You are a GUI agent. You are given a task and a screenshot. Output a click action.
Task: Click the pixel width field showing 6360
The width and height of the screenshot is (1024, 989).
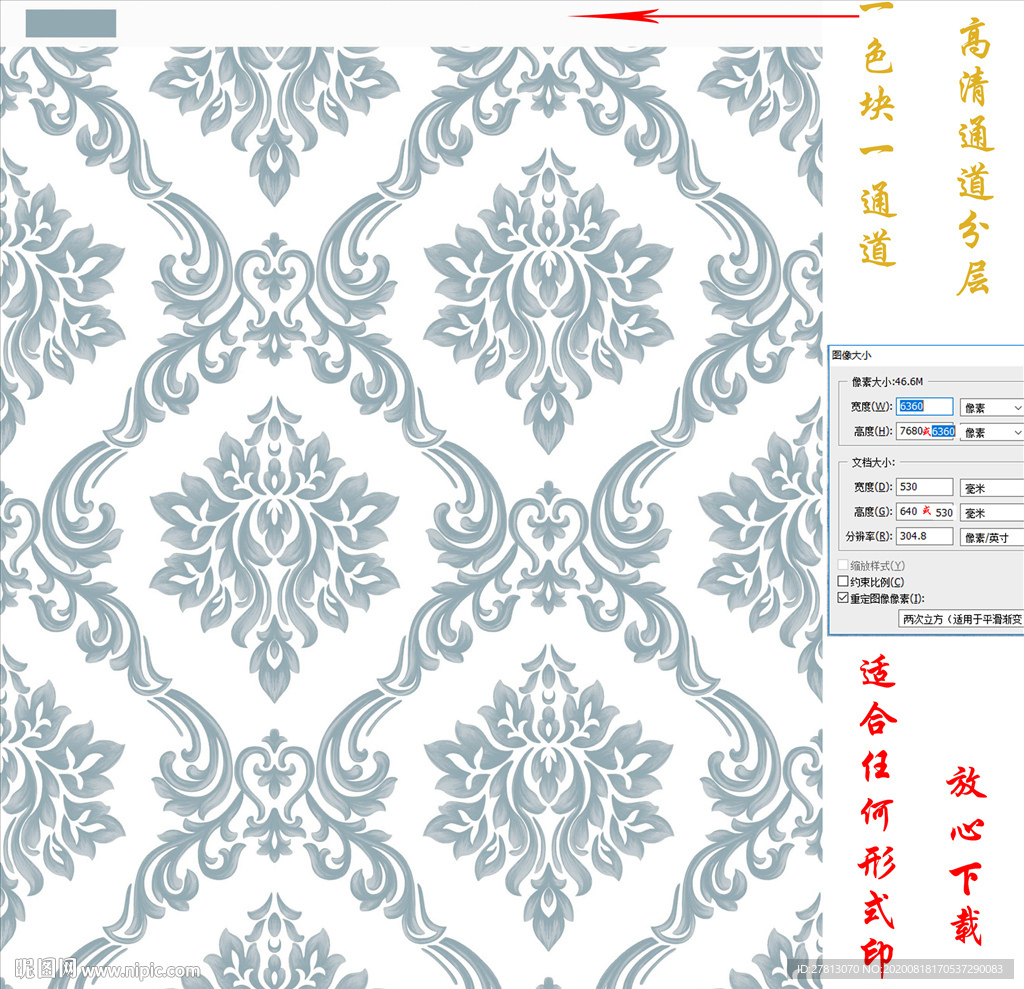(924, 406)
